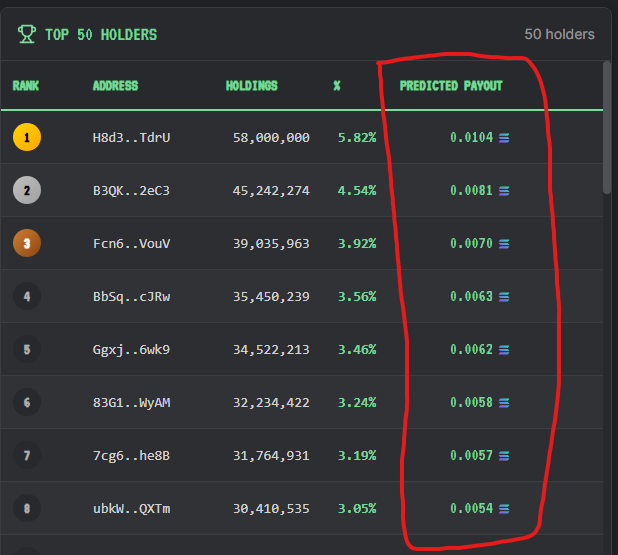Click the vertical scrollbar thumb of holders list

607,127
